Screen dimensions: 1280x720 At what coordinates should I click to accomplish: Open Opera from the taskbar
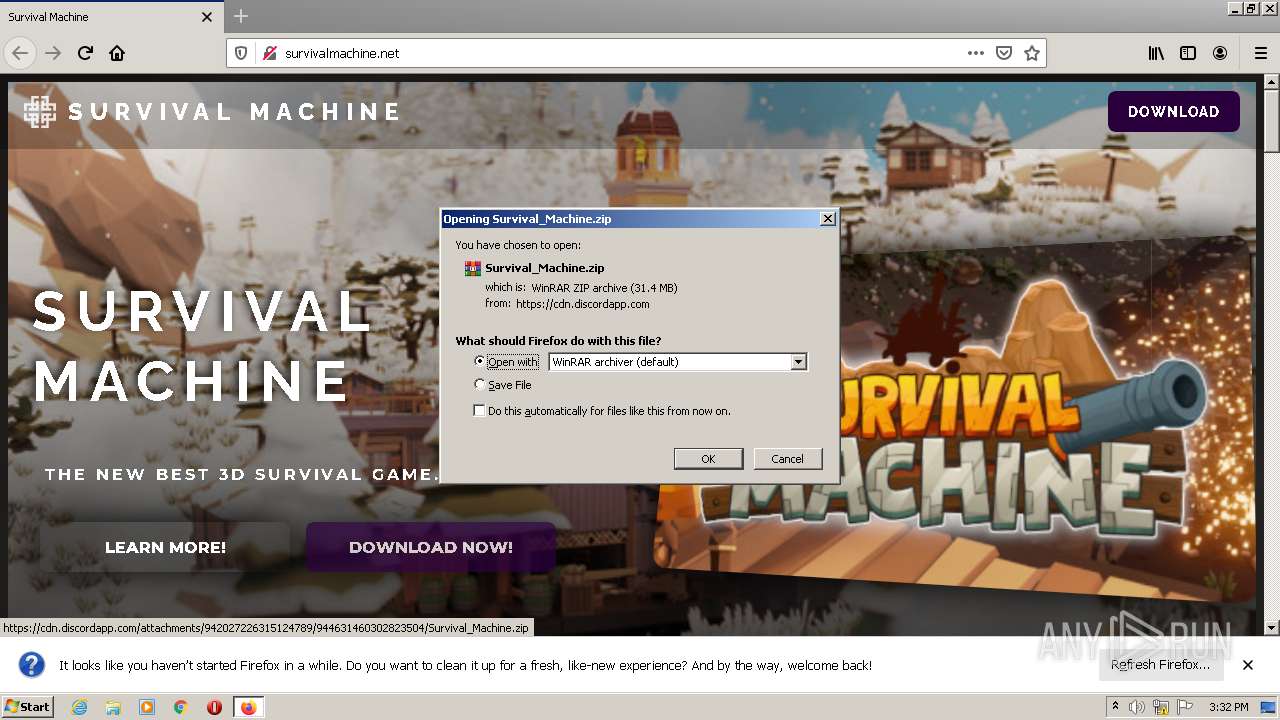pos(214,707)
